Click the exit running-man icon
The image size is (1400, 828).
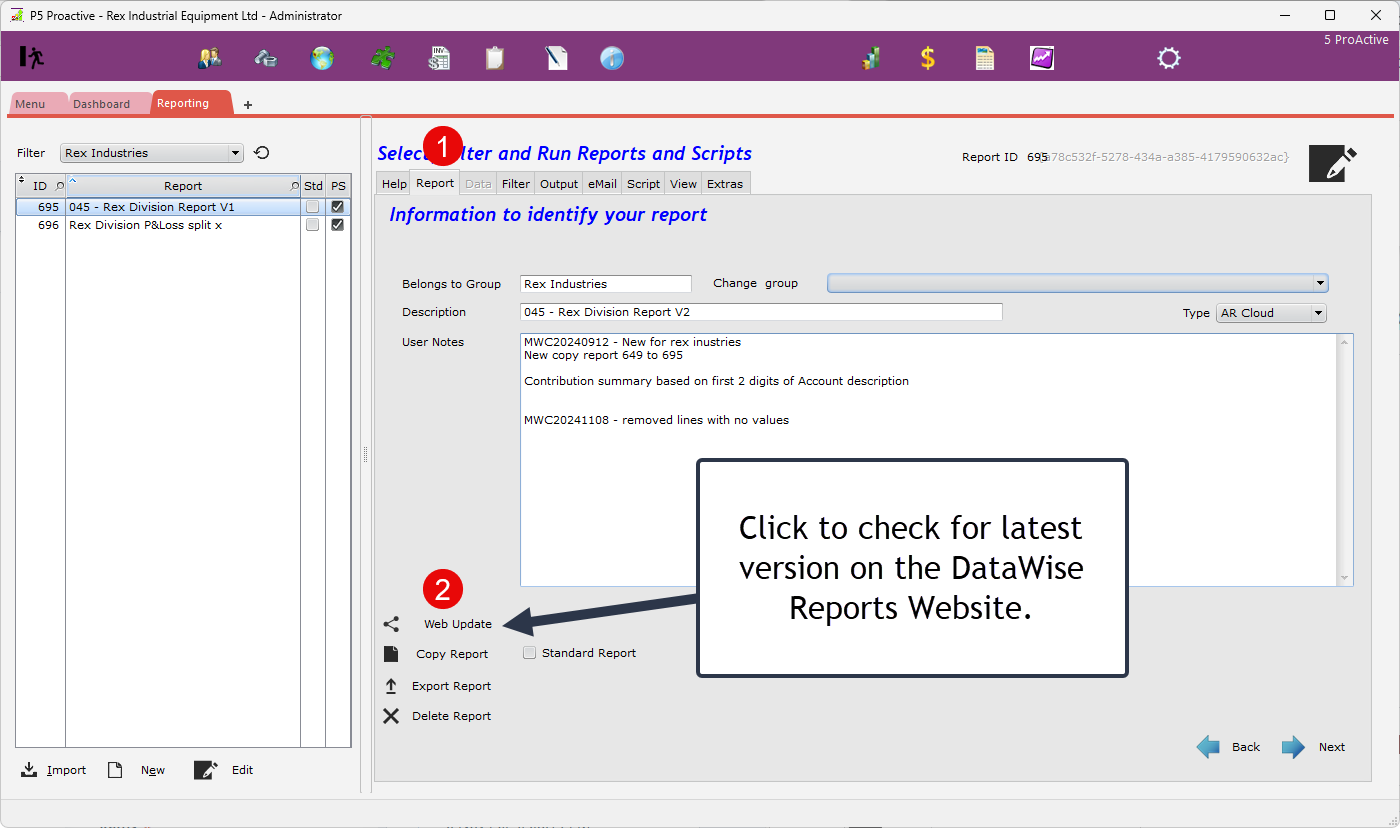click(32, 57)
